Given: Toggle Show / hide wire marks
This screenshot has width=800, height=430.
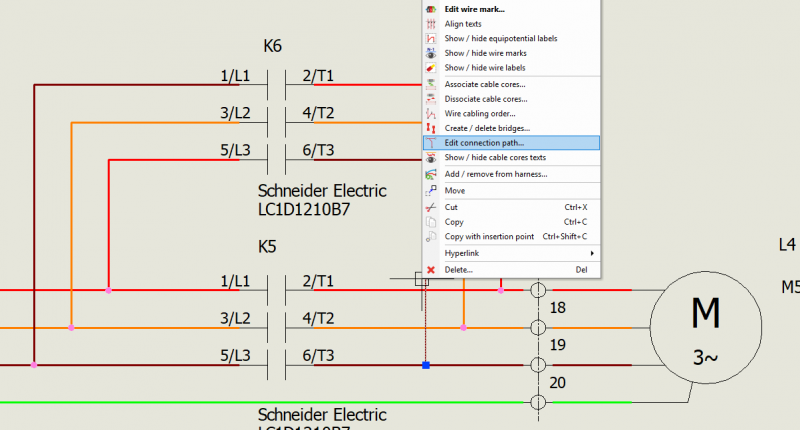Looking at the screenshot, I should click(485, 53).
